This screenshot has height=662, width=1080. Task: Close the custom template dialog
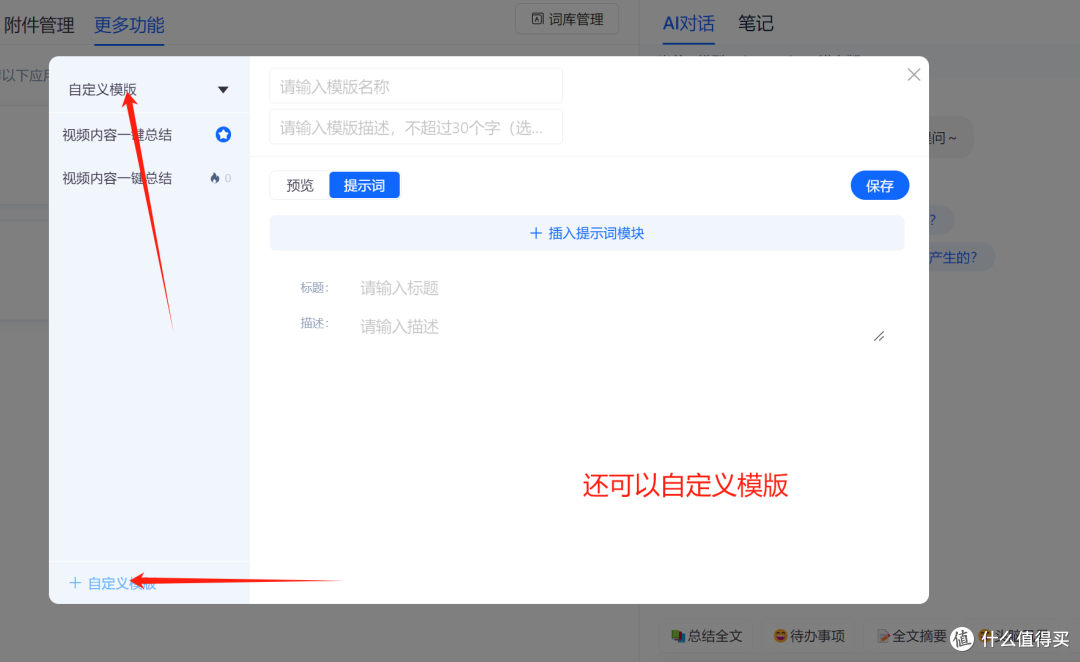pyautogui.click(x=913, y=74)
